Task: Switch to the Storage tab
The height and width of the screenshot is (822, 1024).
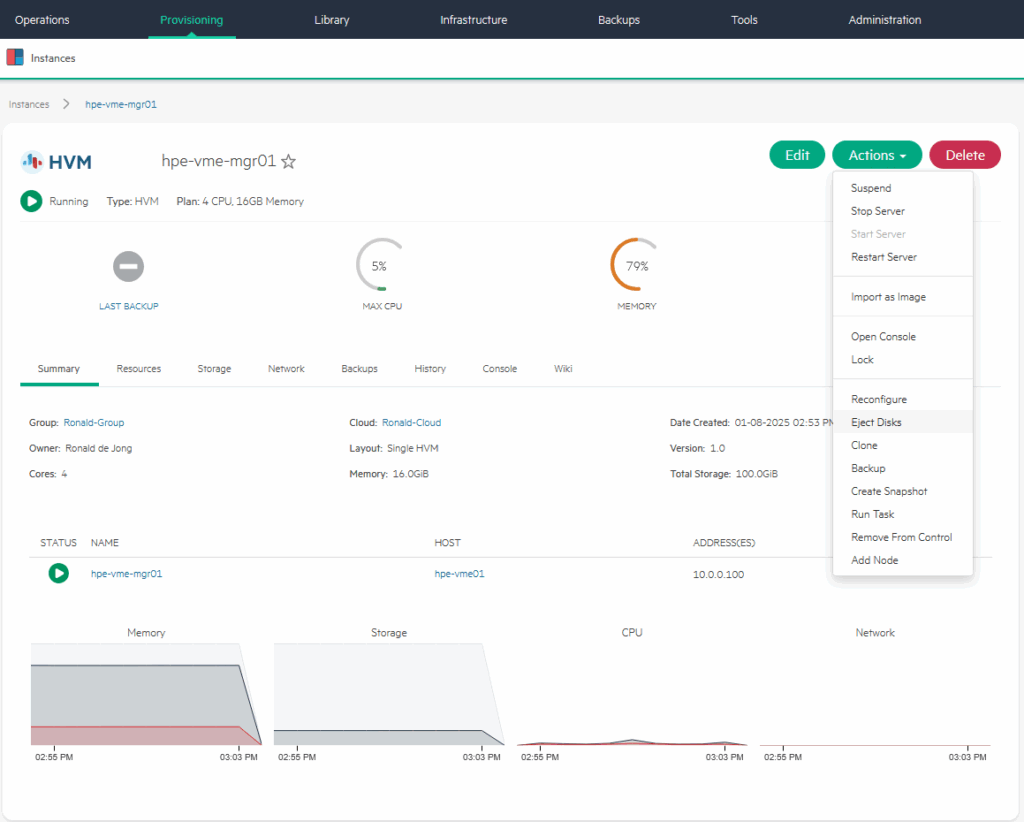Action: tap(214, 369)
